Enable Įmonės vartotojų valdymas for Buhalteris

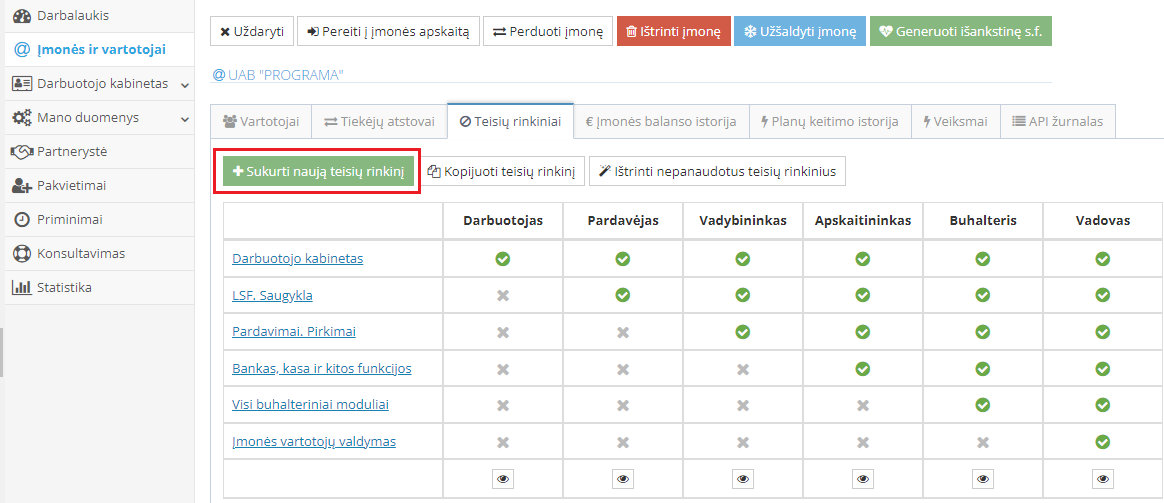click(983, 441)
